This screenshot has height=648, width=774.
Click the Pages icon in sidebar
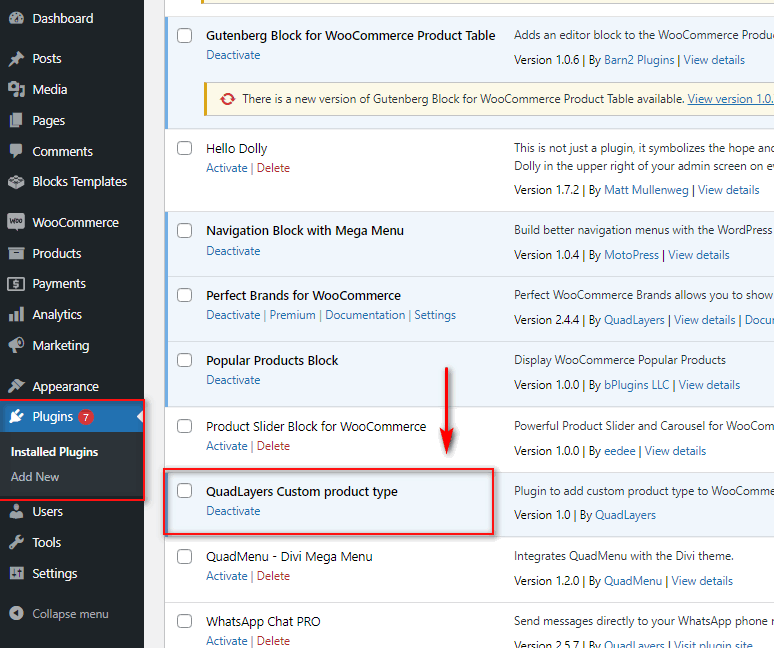pos(16,120)
